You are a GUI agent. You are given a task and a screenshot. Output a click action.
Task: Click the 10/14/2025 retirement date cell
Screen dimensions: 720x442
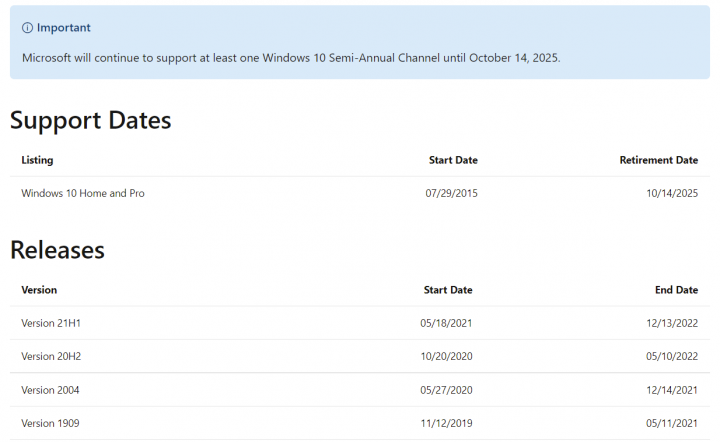click(672, 193)
